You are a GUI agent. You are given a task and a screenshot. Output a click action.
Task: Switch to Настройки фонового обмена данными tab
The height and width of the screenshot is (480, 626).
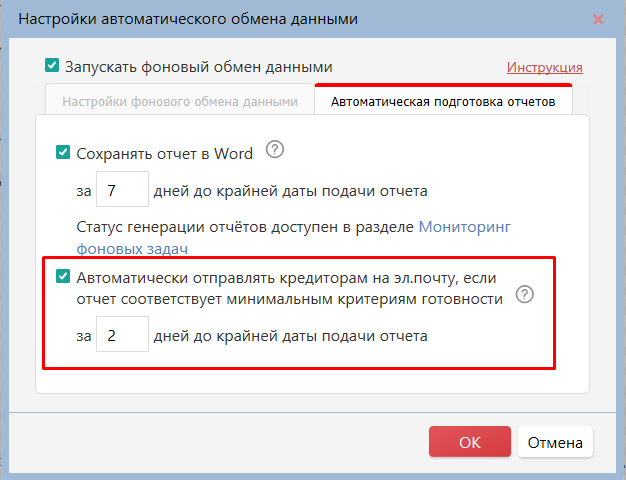pyautogui.click(x=180, y=101)
